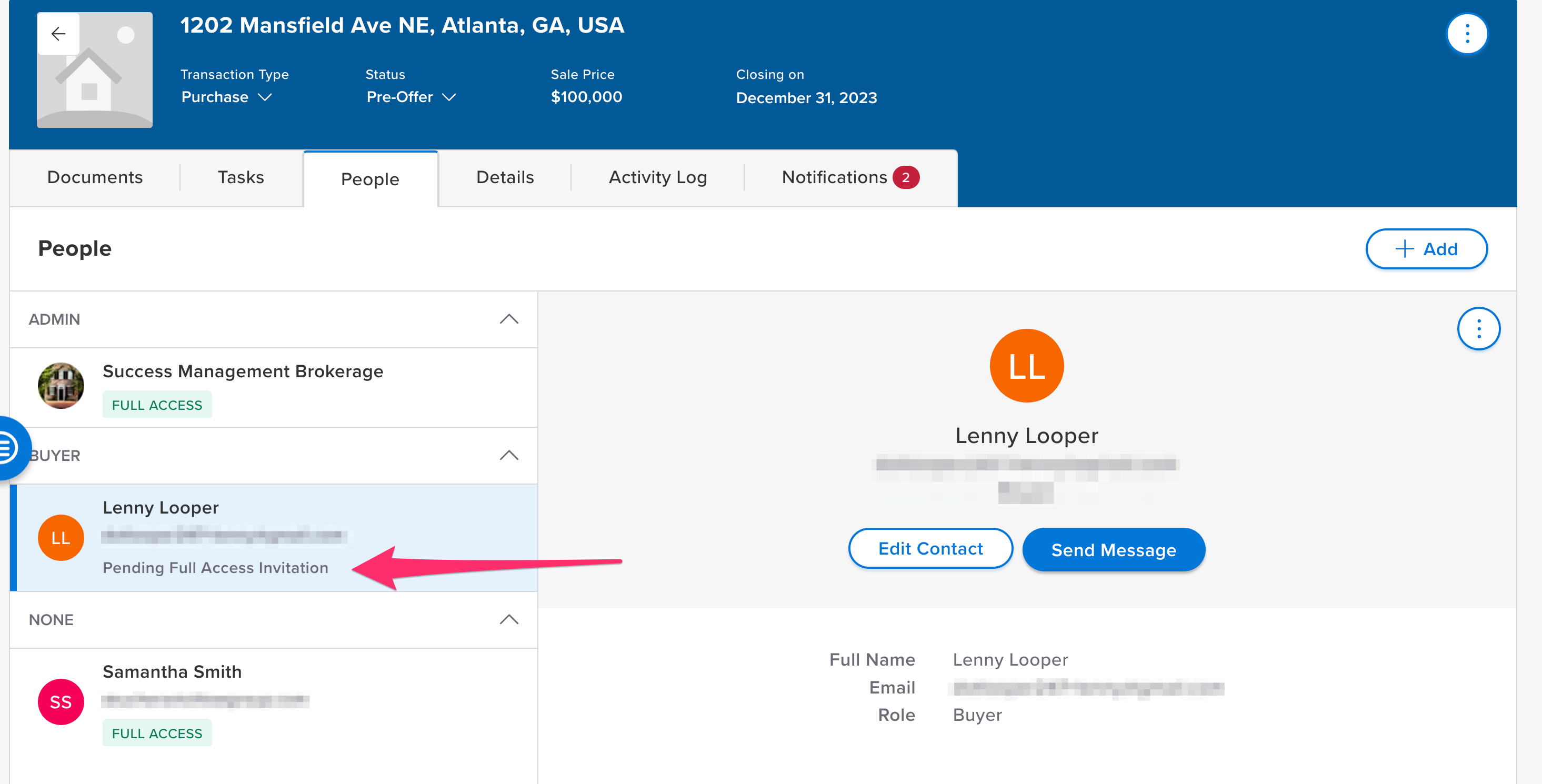Click the back arrow icon
The width and height of the screenshot is (1542, 784).
click(58, 34)
